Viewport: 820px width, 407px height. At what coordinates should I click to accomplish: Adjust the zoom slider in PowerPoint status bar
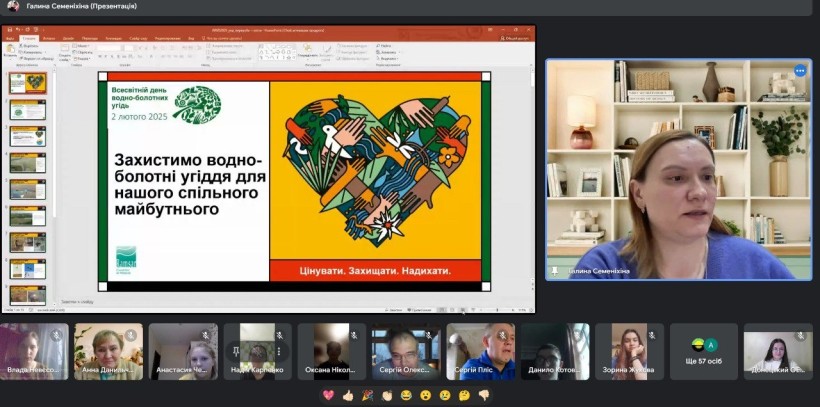tap(497, 310)
